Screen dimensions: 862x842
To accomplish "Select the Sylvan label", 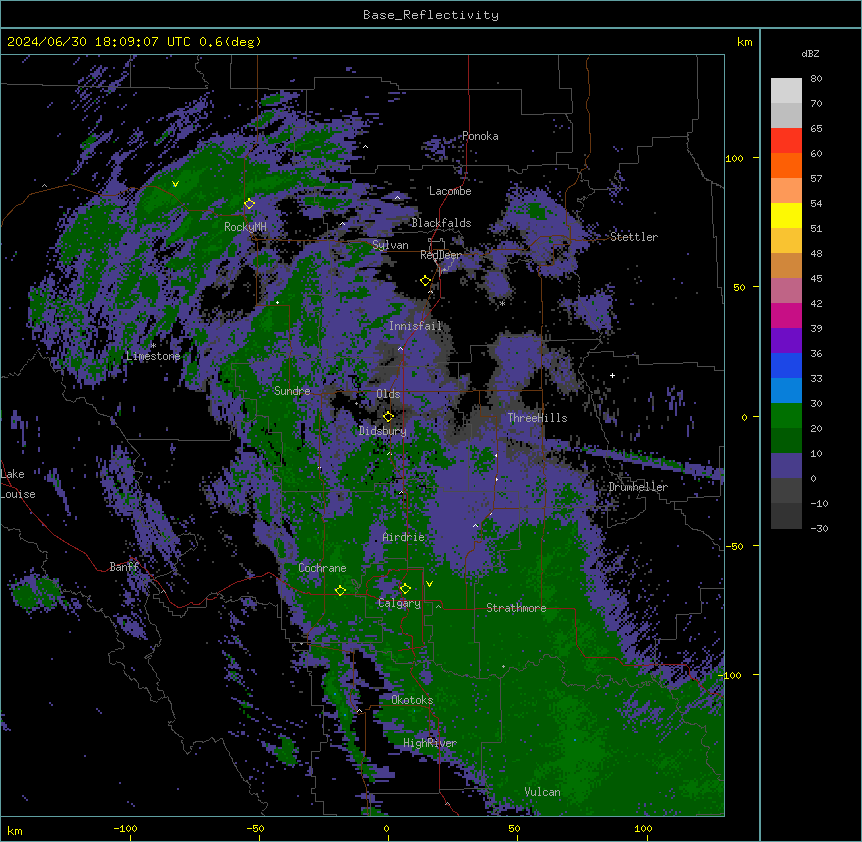I will [390, 245].
